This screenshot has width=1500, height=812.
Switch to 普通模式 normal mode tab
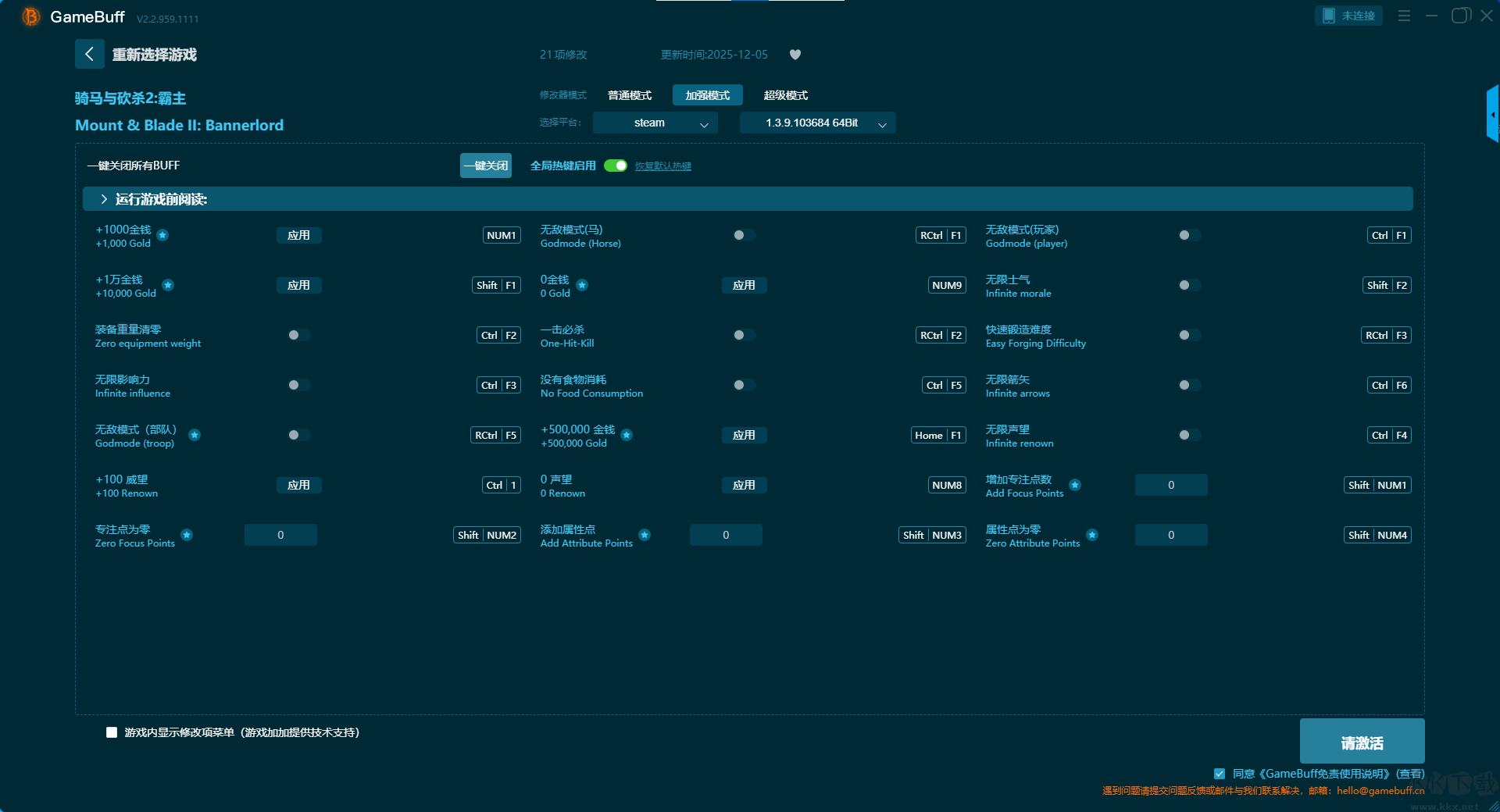tap(630, 95)
